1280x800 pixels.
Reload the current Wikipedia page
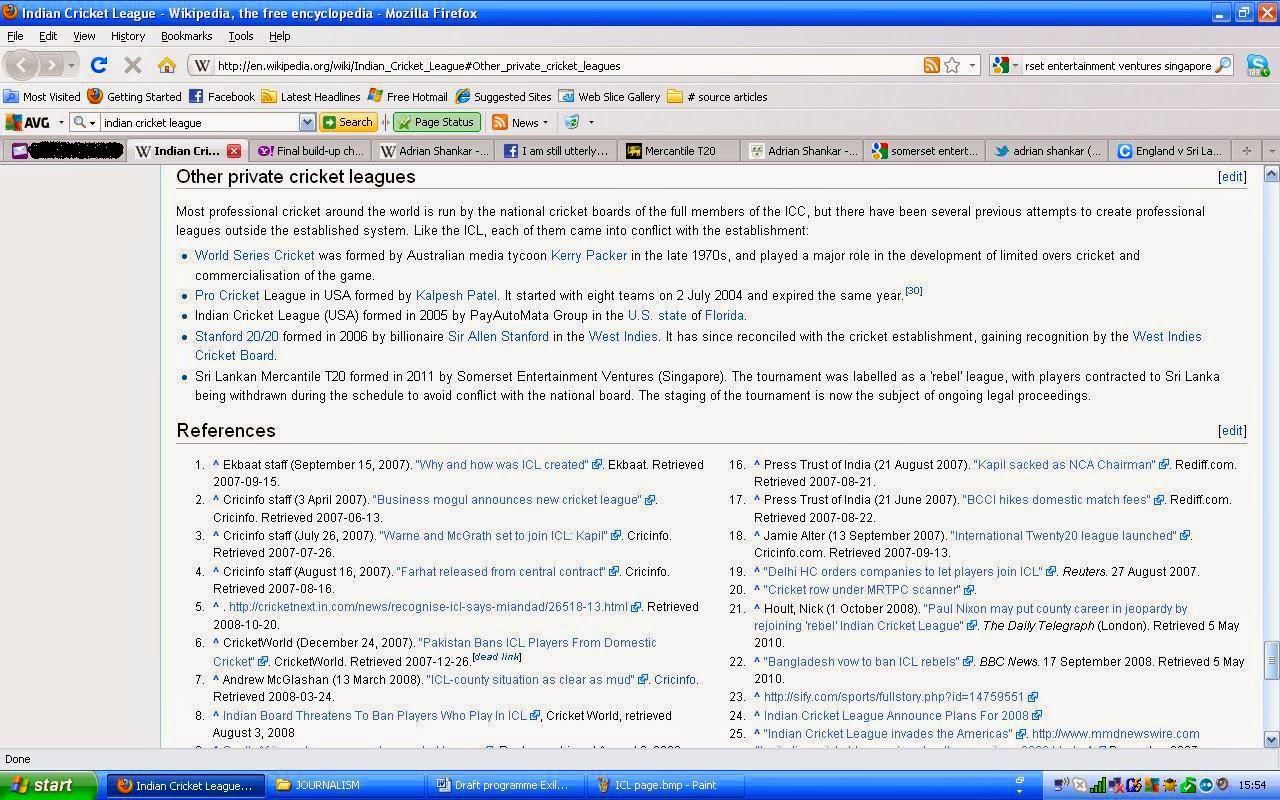(98, 65)
